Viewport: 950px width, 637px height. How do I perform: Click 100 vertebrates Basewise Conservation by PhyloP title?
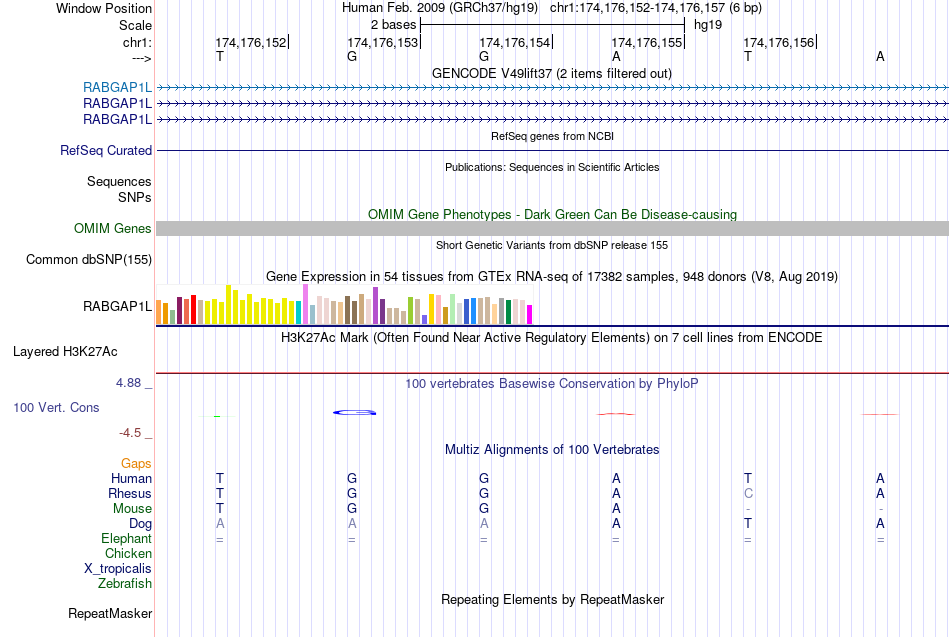tap(552, 384)
